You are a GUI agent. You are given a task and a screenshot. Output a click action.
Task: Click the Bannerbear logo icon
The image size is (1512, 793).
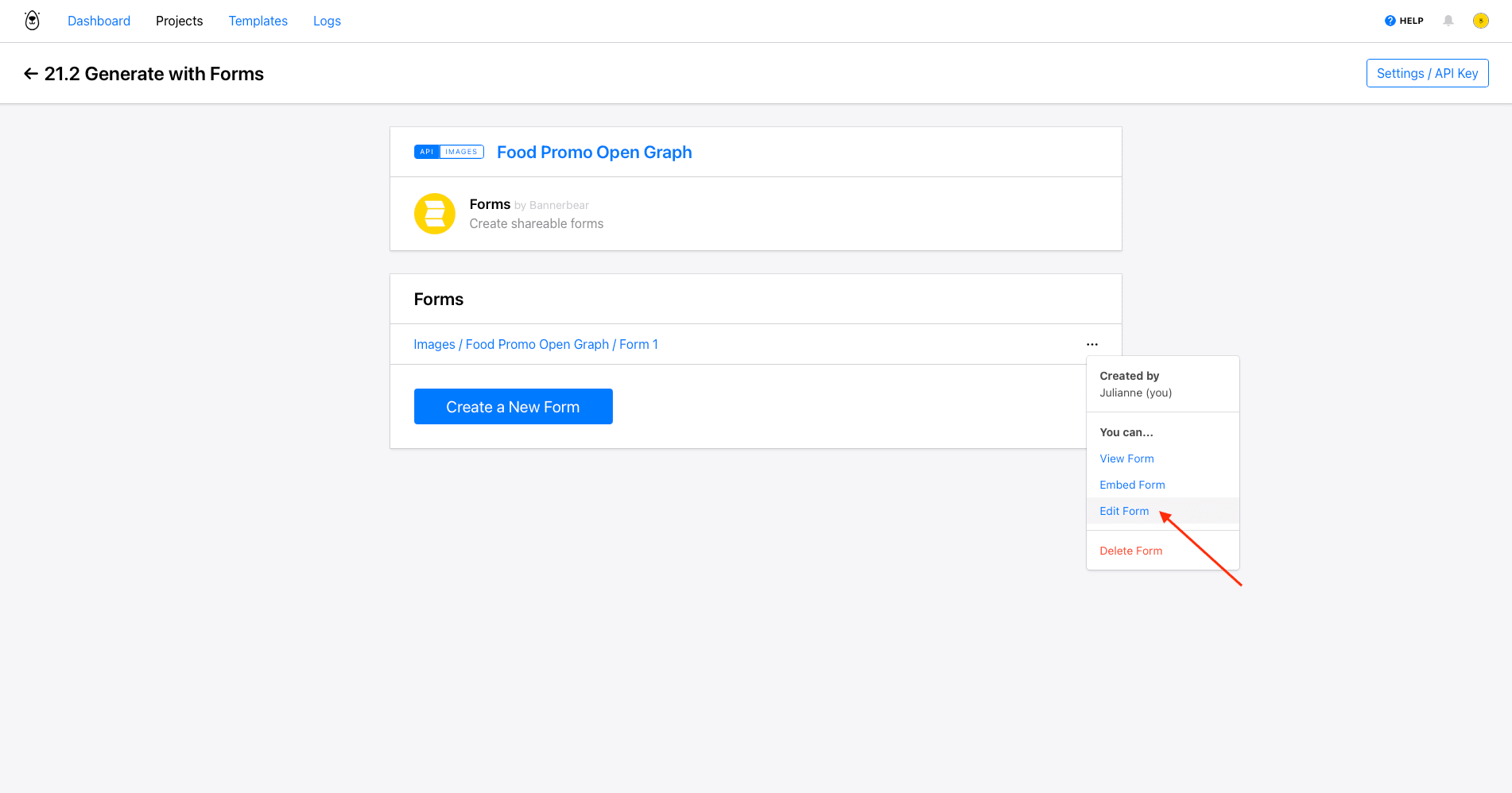[32, 20]
